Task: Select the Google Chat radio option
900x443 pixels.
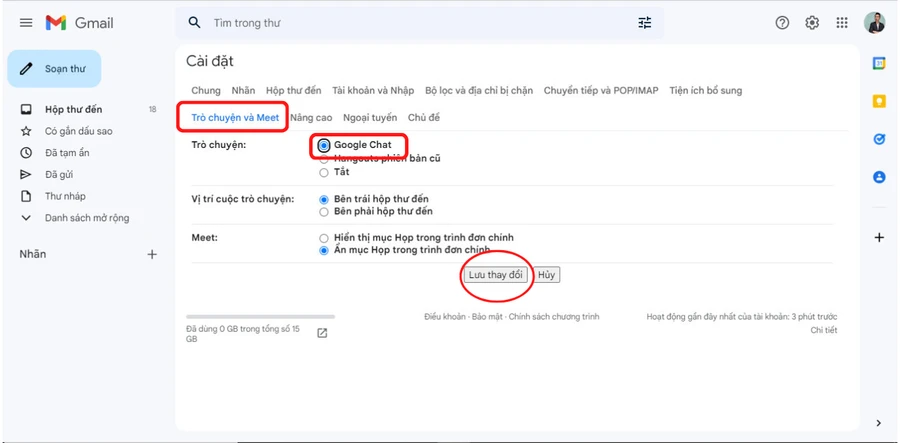Action: [324, 146]
